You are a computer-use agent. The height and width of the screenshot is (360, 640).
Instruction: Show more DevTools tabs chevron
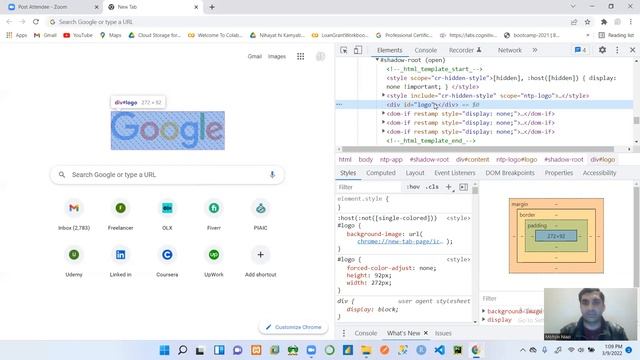point(535,50)
